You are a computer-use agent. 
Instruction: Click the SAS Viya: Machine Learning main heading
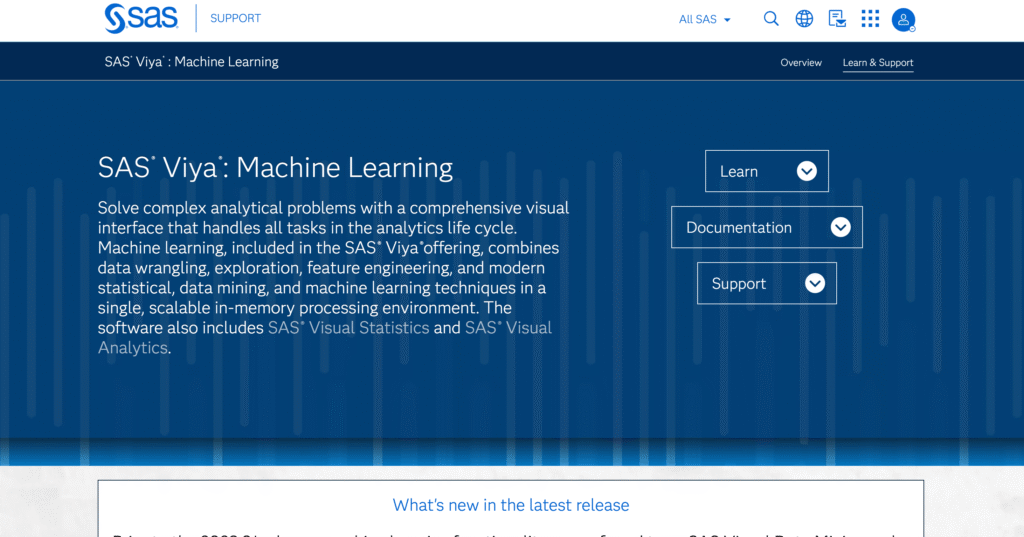[275, 168]
